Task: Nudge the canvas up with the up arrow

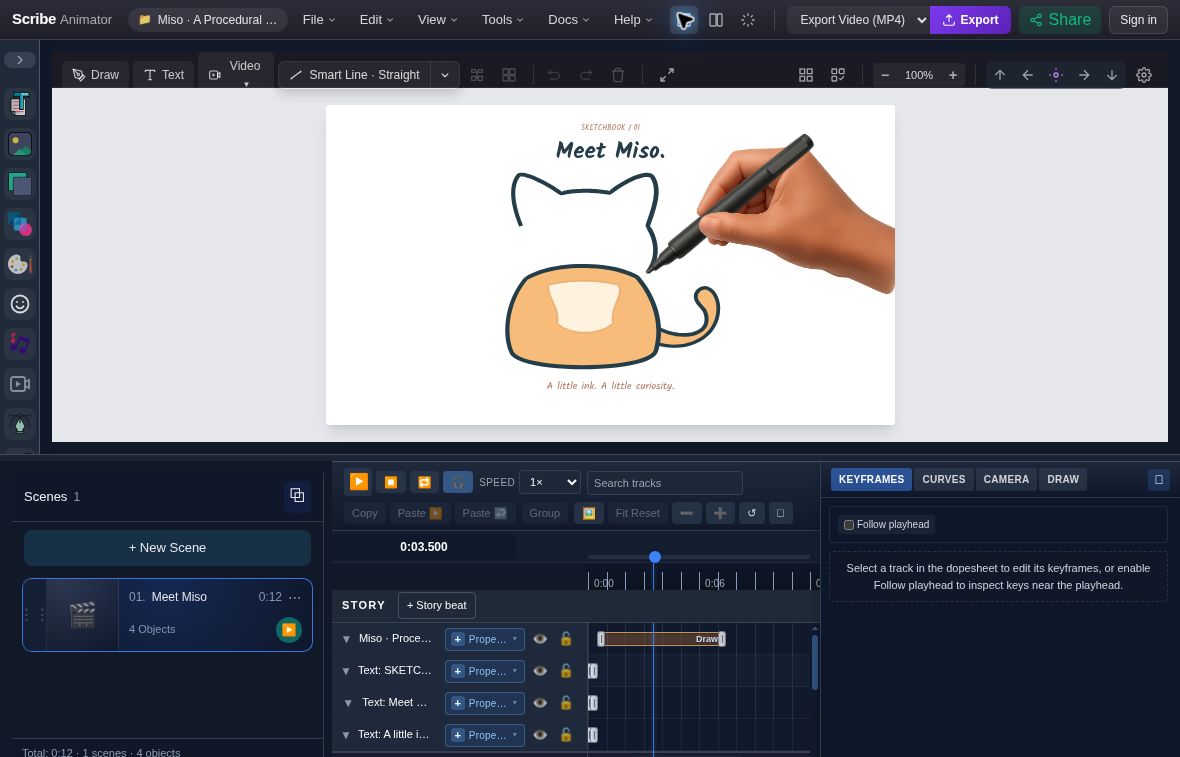Action: click(x=1000, y=74)
